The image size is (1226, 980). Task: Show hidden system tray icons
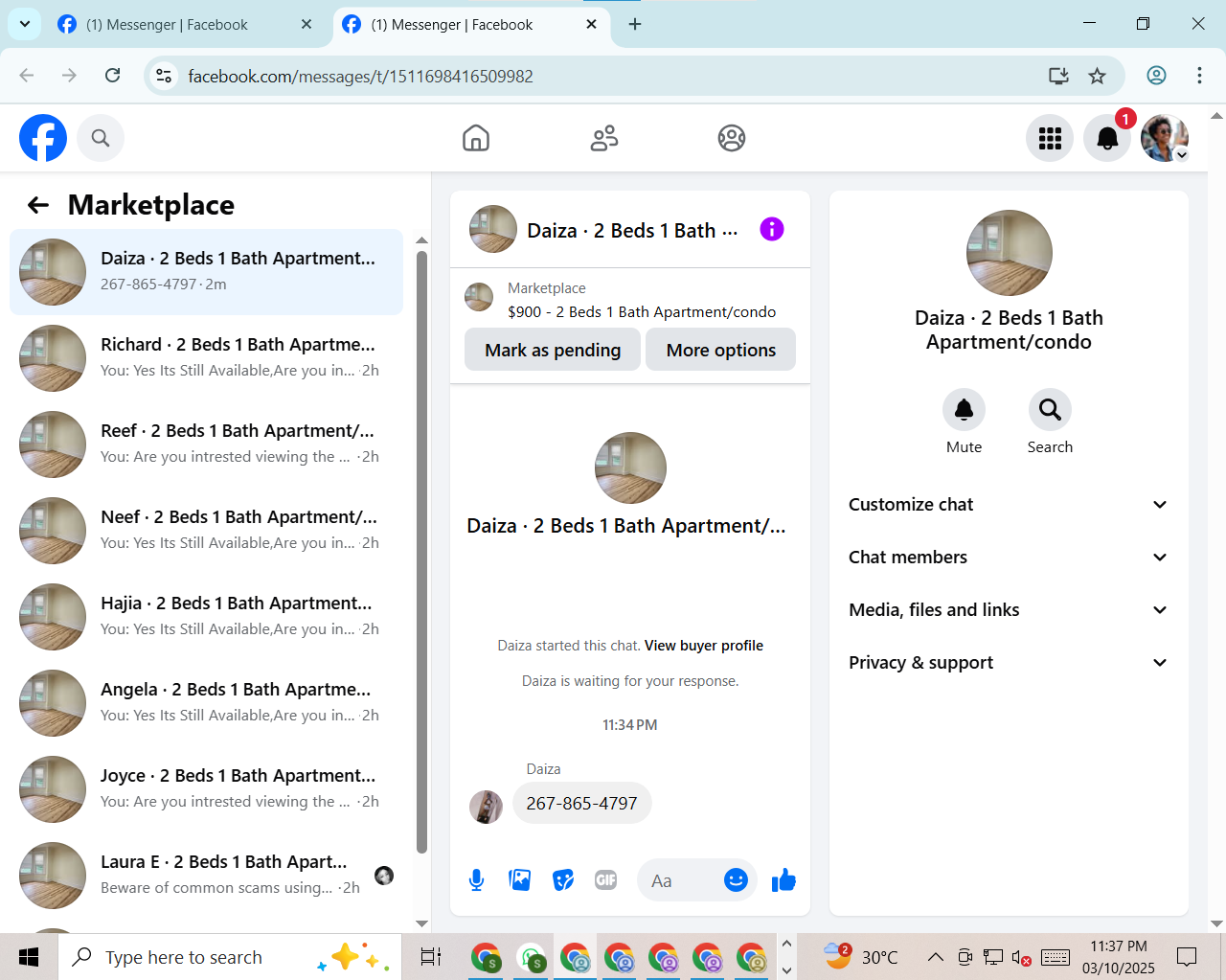(x=936, y=957)
